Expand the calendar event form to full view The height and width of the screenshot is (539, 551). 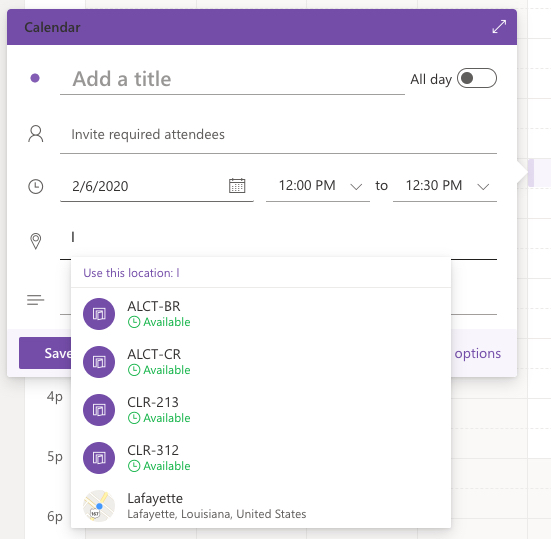point(499,27)
